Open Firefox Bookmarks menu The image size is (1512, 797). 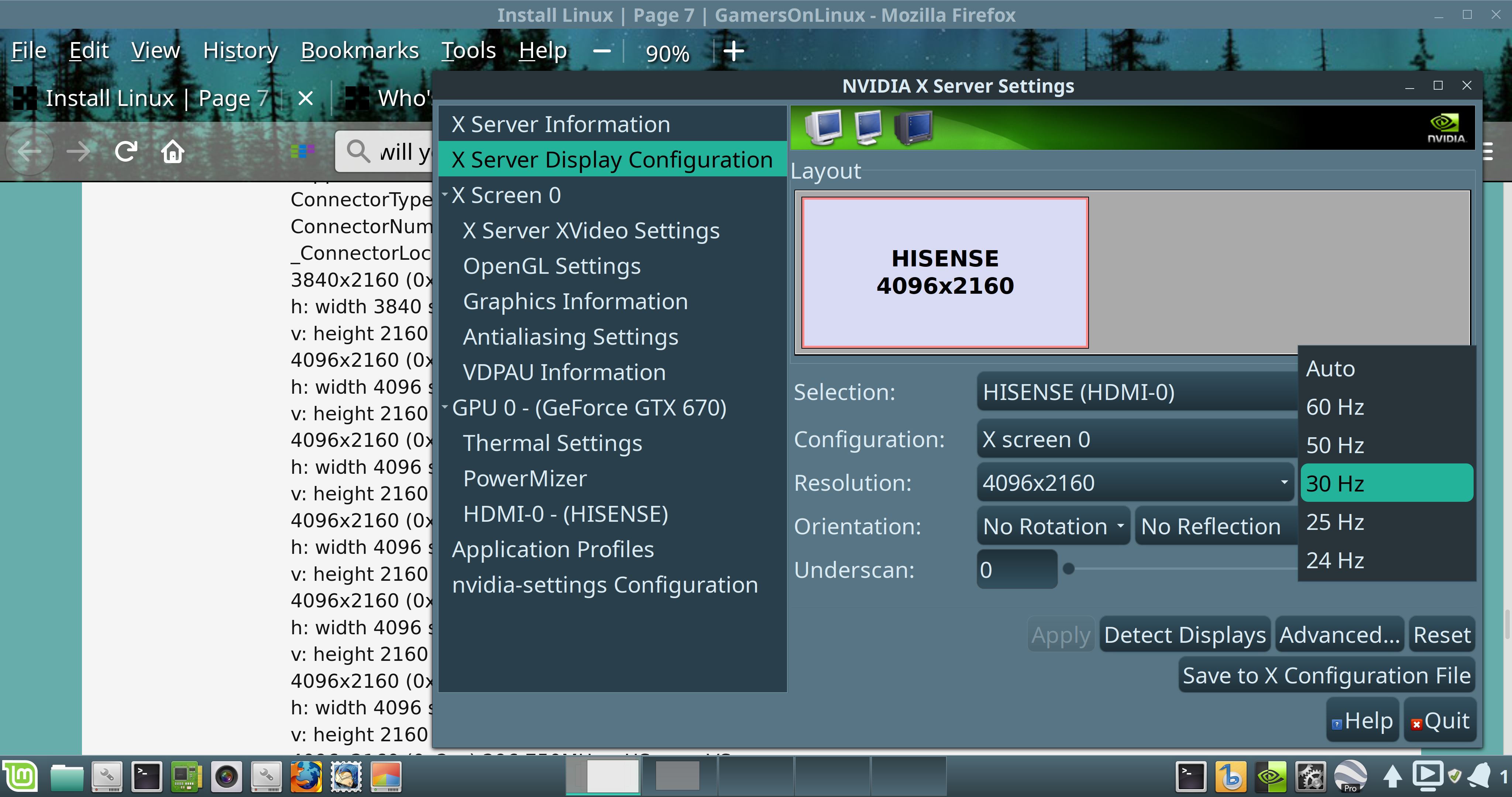(x=360, y=51)
